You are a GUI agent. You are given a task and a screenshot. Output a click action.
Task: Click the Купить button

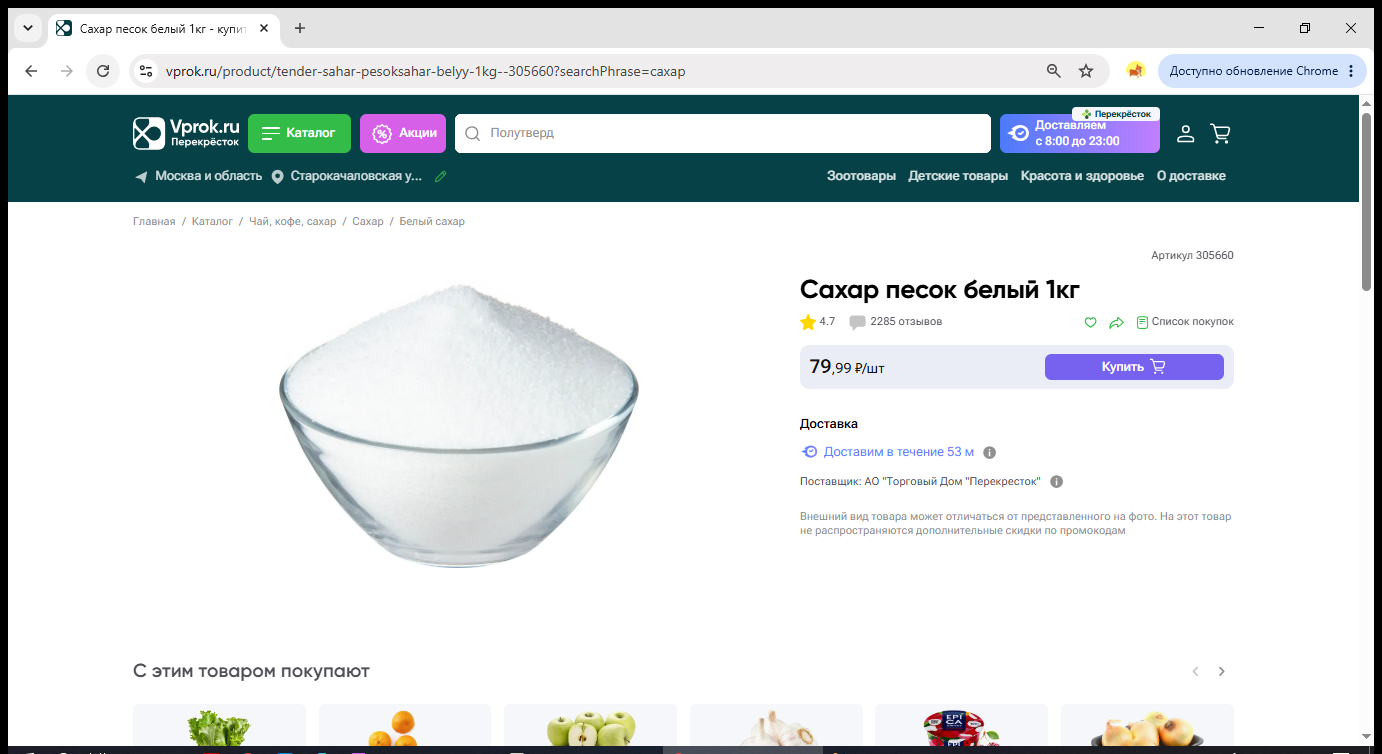coord(1134,367)
